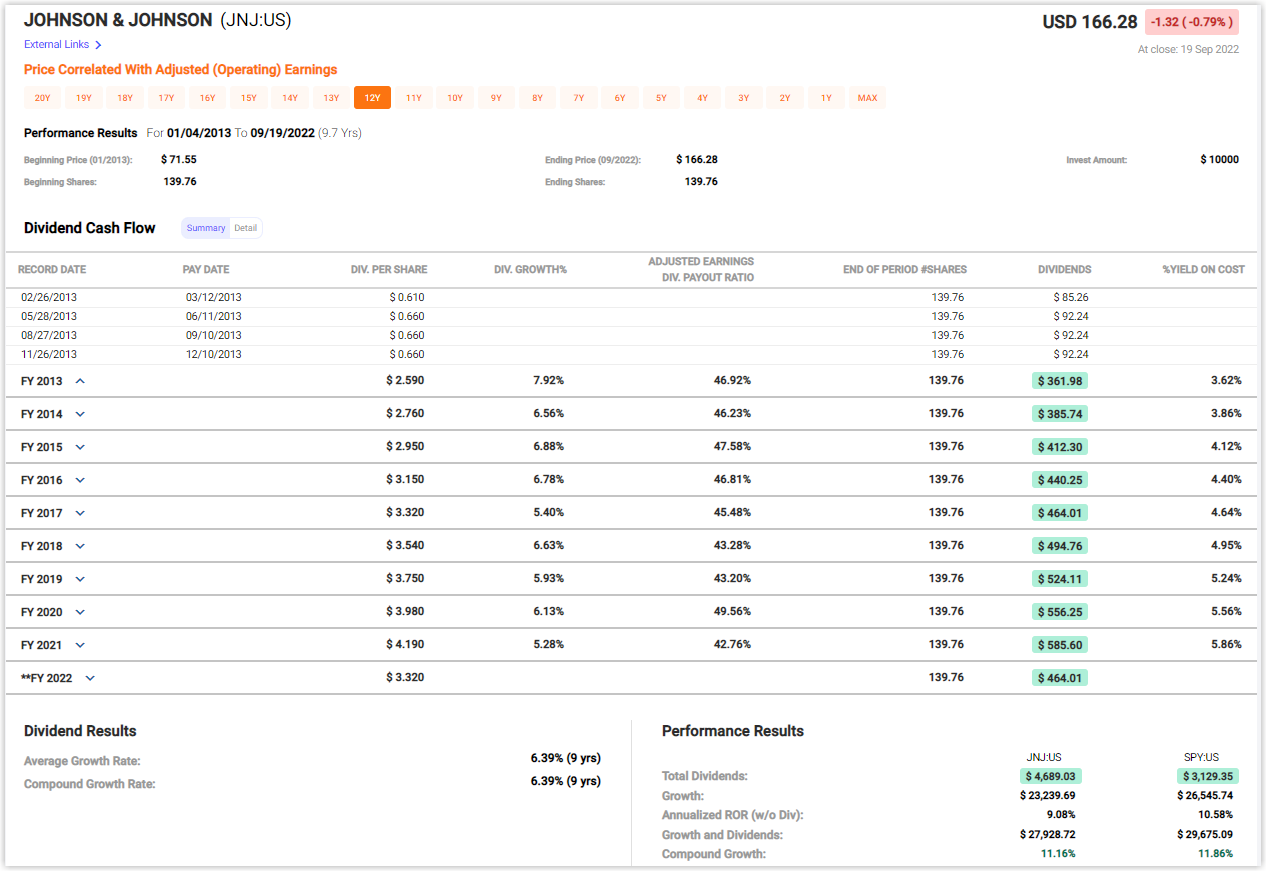Image resolution: width=1267 pixels, height=872 pixels.
Task: Click the Invest Amount $10000 field
Action: pyautogui.click(x=1219, y=160)
